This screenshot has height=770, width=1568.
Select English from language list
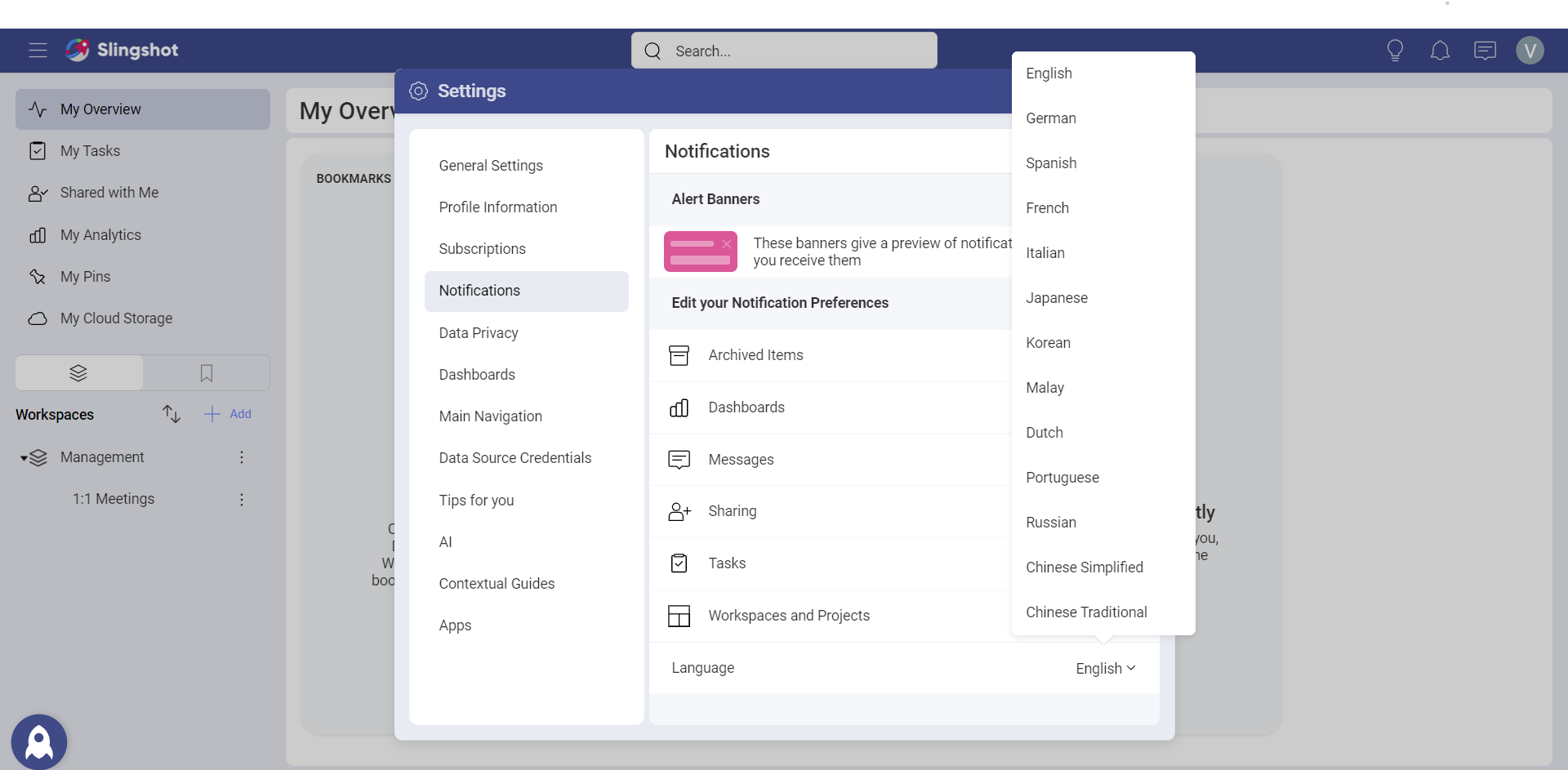click(x=1103, y=73)
